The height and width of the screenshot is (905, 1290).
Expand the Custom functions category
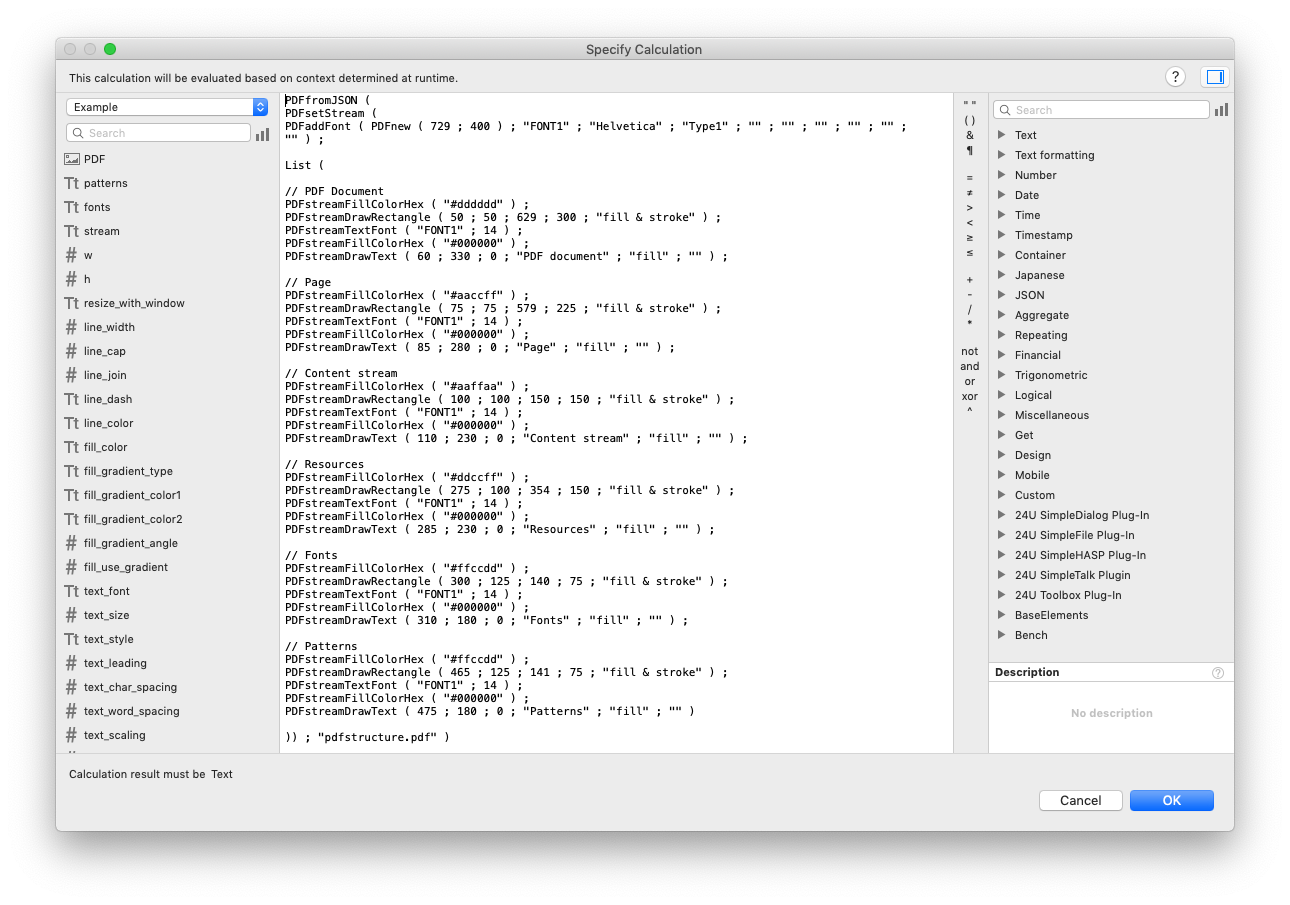pyautogui.click(x=1002, y=495)
